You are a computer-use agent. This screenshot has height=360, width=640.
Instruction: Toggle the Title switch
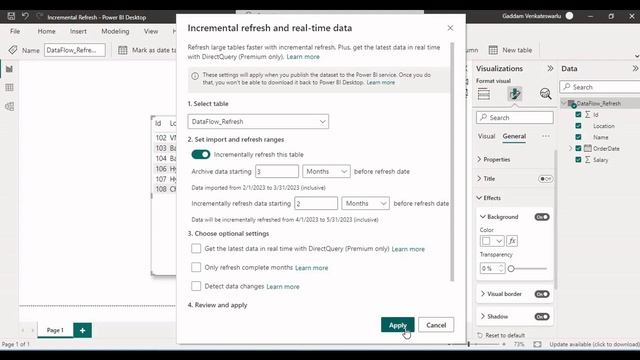(x=545, y=179)
